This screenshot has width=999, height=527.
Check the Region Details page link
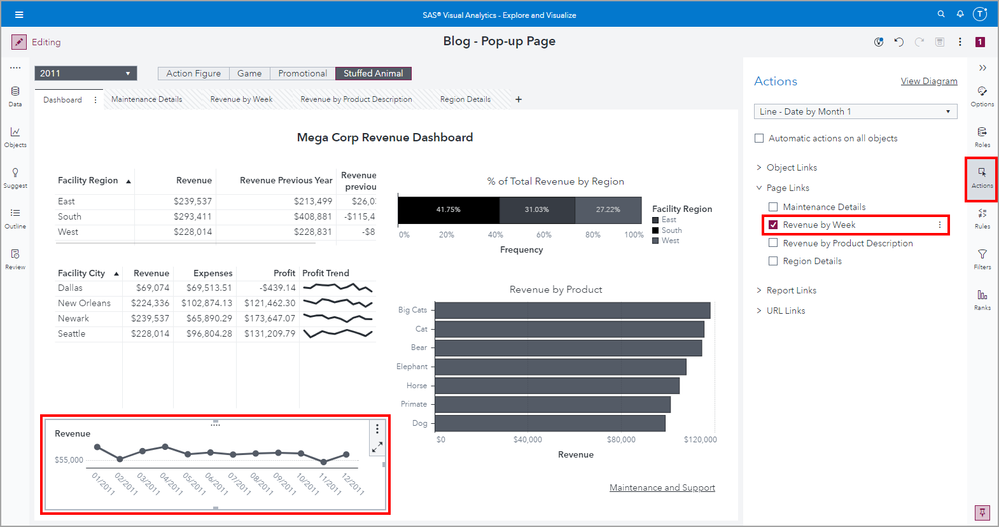773,261
